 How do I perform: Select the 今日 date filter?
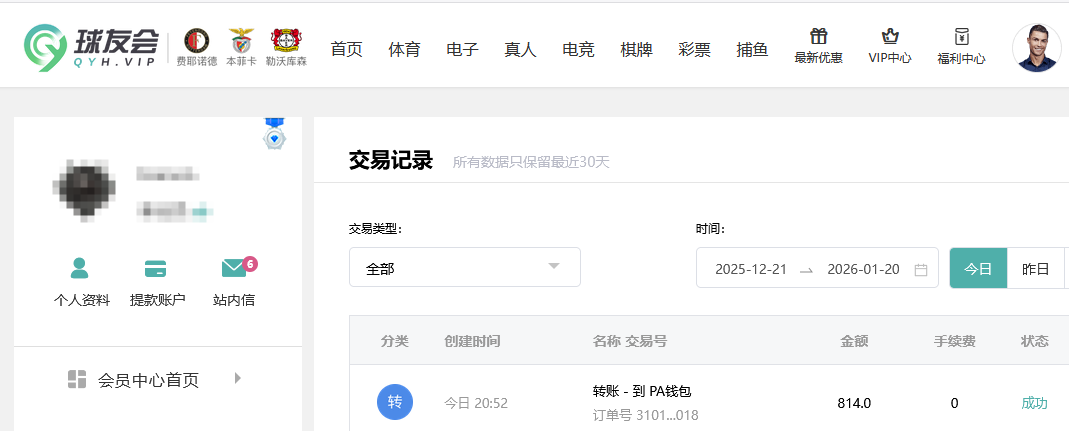click(x=978, y=268)
